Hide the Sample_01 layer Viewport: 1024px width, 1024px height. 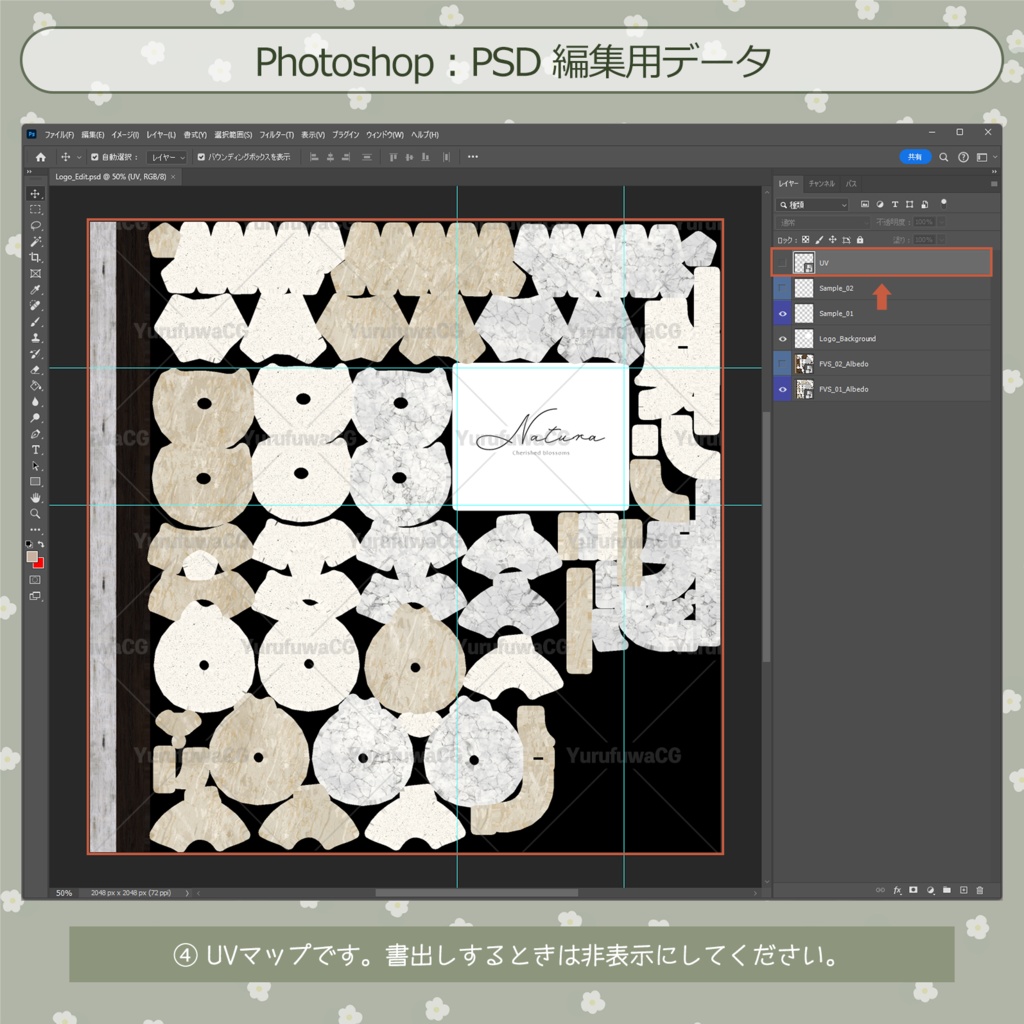point(782,313)
